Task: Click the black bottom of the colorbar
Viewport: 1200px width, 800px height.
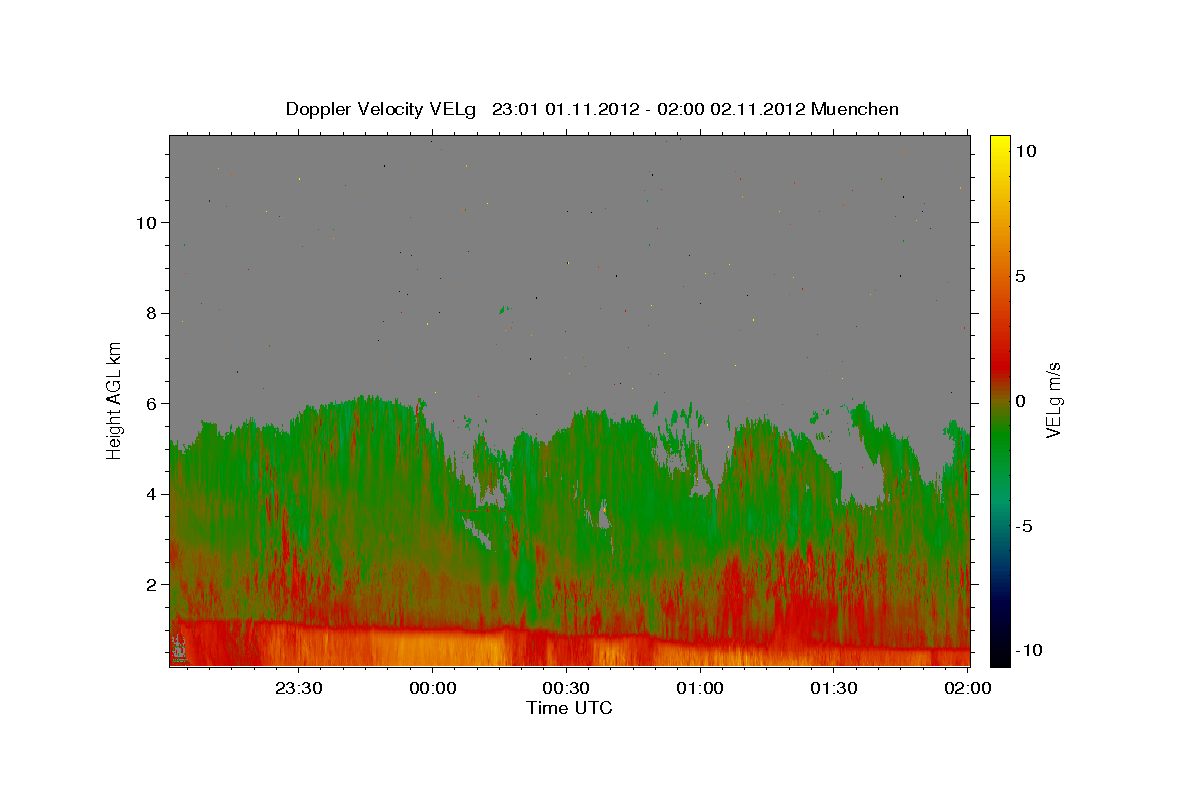Action: point(1000,655)
